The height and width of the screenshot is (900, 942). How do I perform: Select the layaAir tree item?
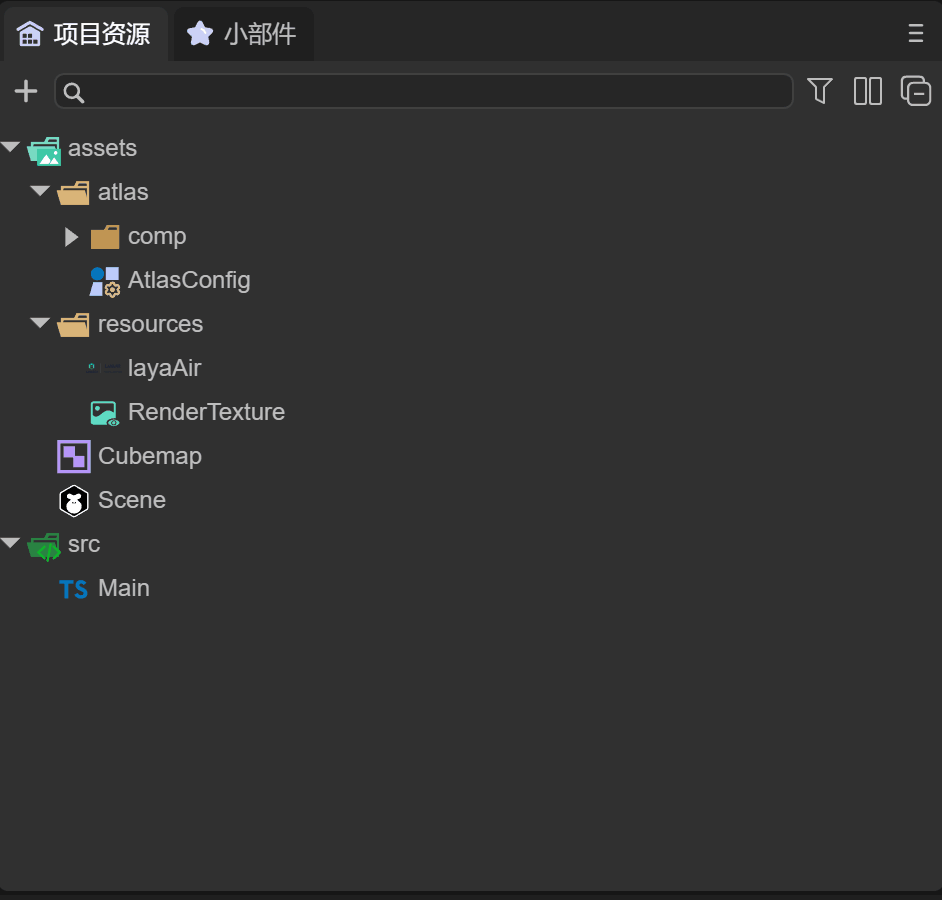(x=164, y=368)
